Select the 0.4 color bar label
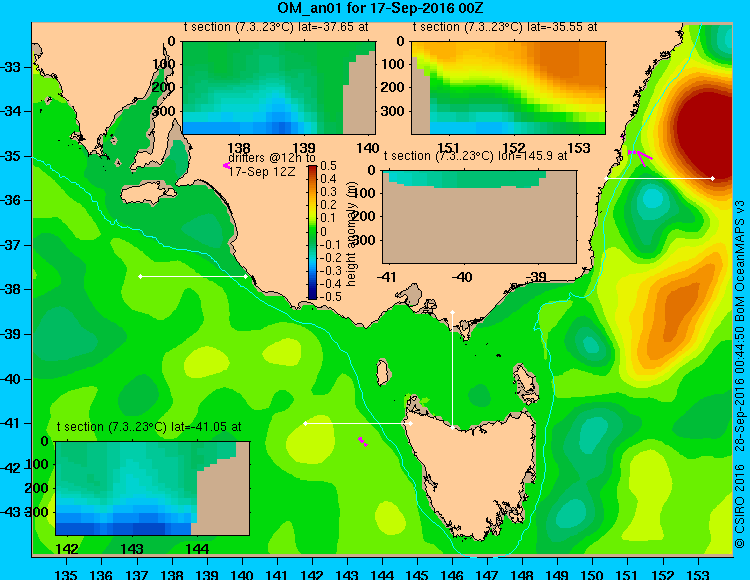The width and height of the screenshot is (750, 580). [329, 179]
